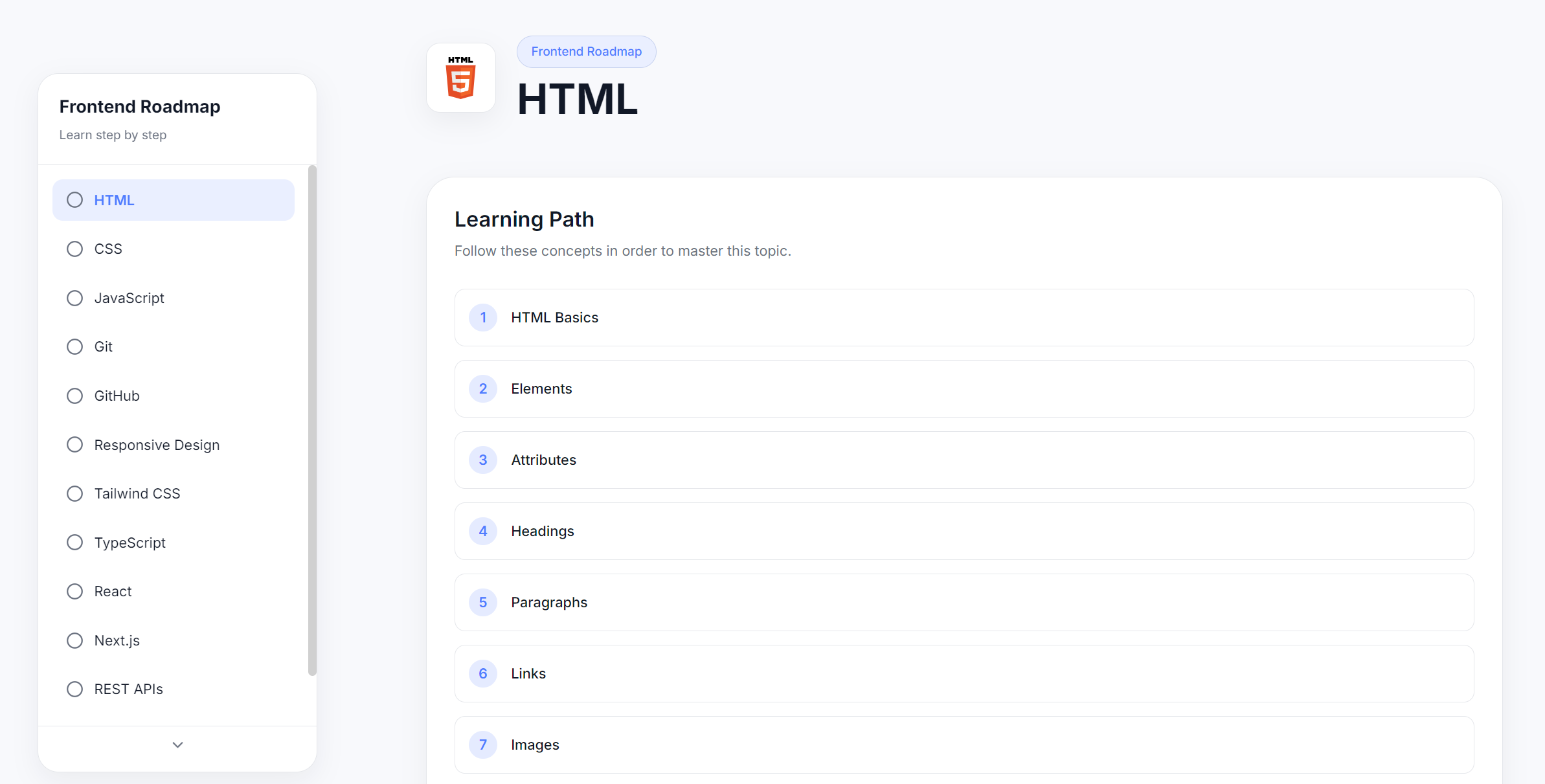Open the CSS topic in the sidebar
1545x784 pixels.
pyautogui.click(x=174, y=249)
